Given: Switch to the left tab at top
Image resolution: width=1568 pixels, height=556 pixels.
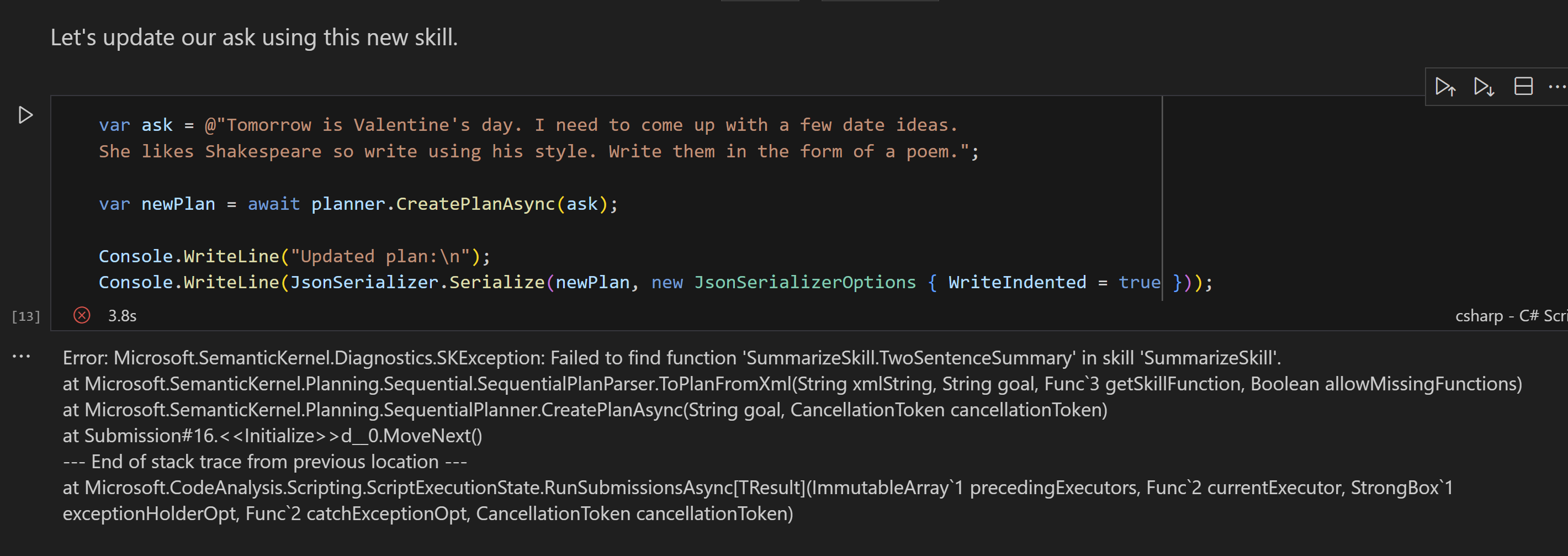Looking at the screenshot, I should pyautogui.click(x=760, y=2).
